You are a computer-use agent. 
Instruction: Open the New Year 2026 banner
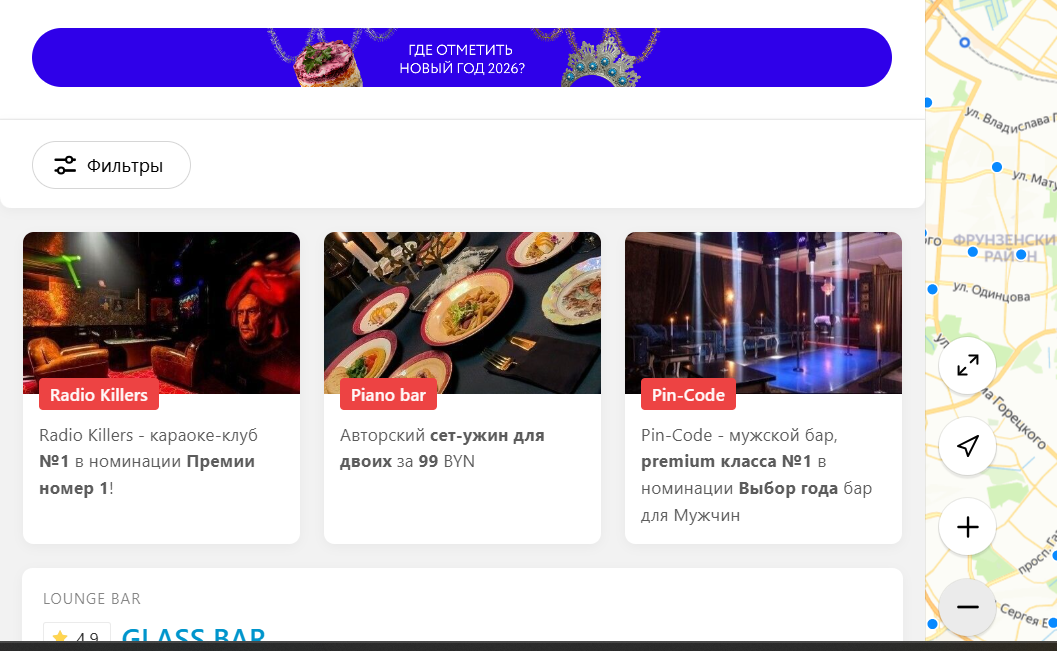coord(462,57)
